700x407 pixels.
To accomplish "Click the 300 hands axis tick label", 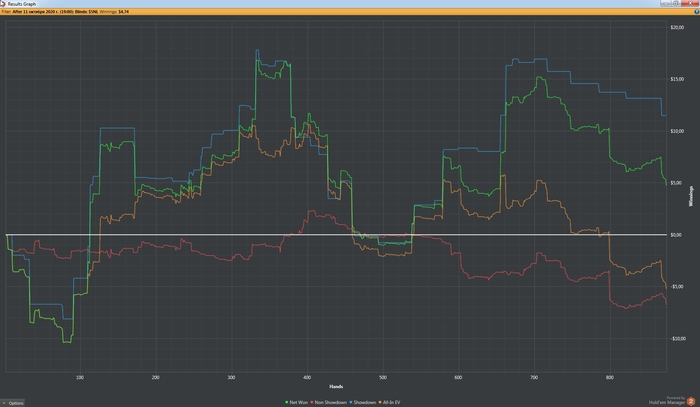I will point(231,378).
